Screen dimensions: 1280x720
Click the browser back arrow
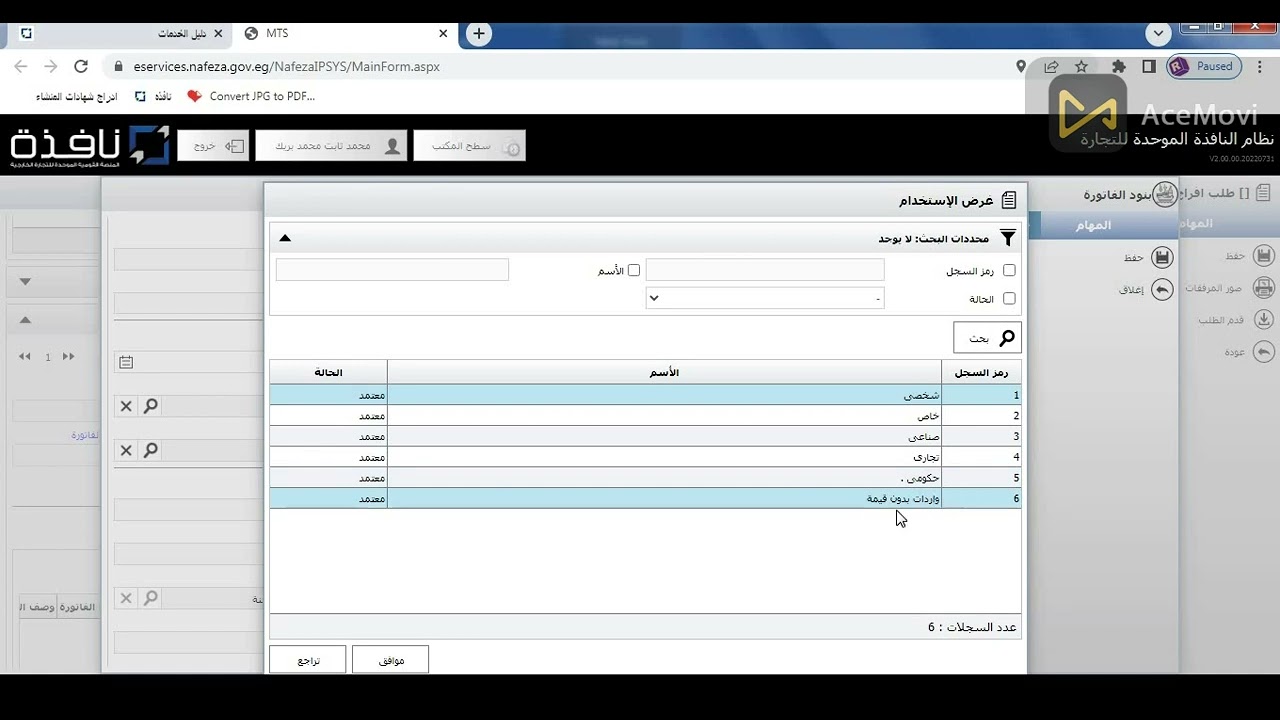tap(20, 67)
